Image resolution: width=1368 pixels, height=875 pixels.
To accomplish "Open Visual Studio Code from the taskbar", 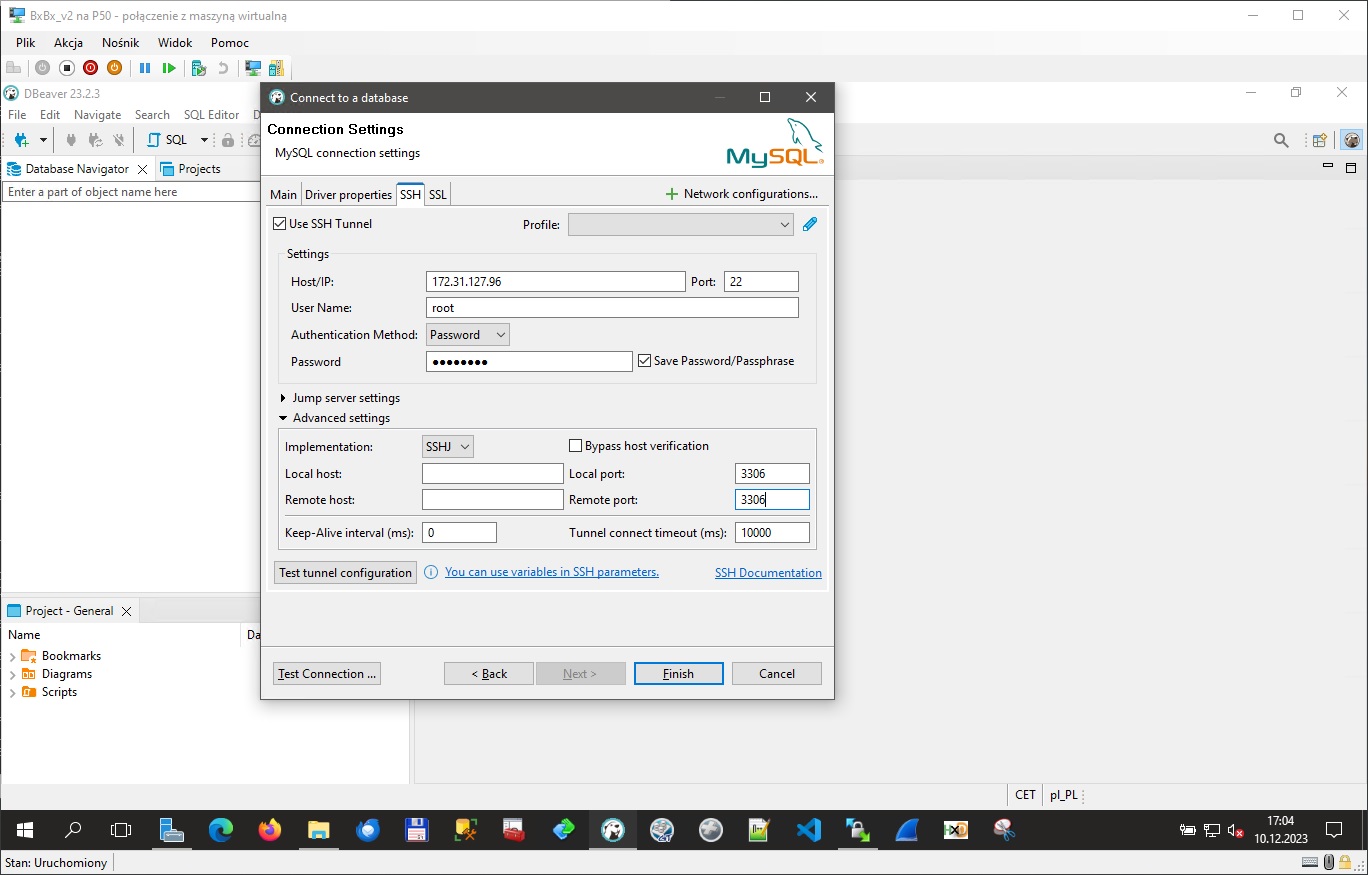I will tap(808, 830).
